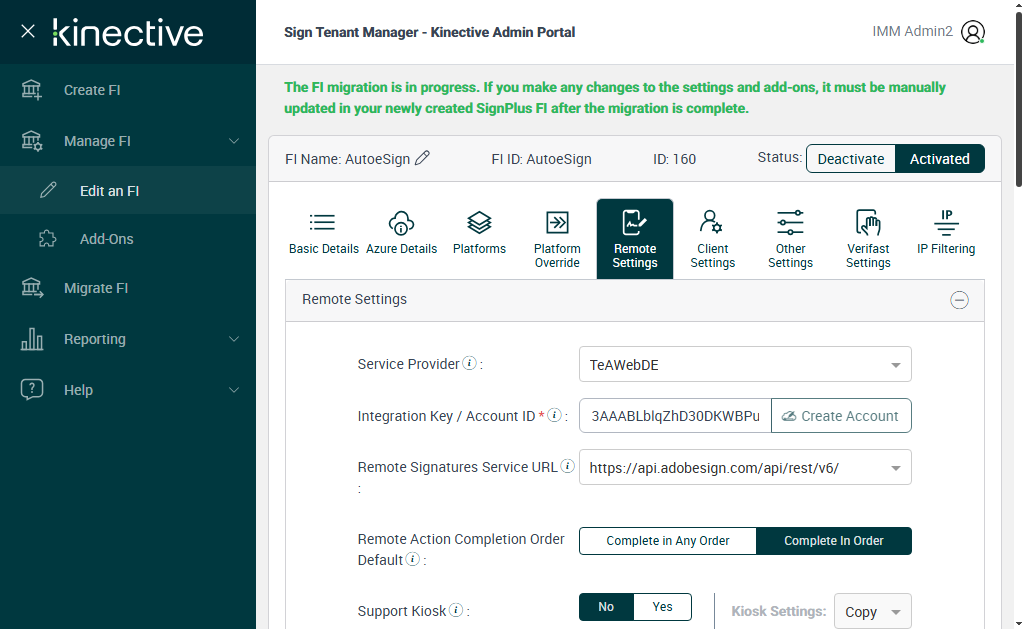1024x629 pixels.
Task: Go to Create FI
Action: 128,90
